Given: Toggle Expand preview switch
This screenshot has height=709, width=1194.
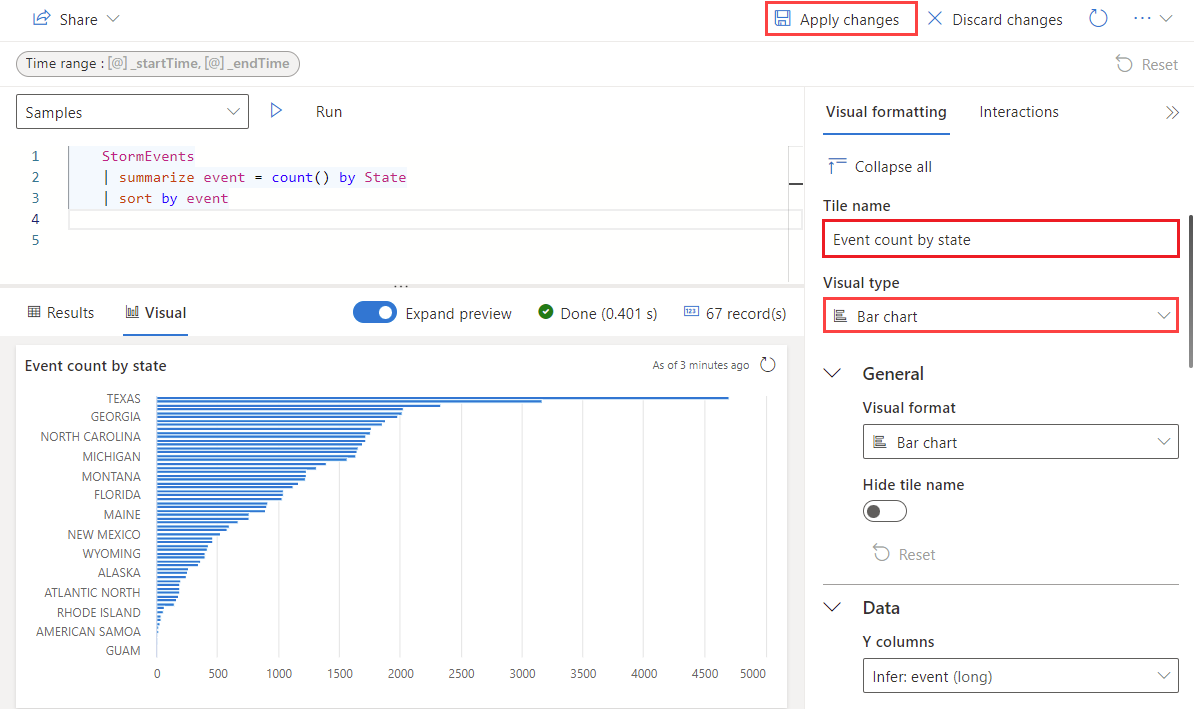Looking at the screenshot, I should 375,313.
